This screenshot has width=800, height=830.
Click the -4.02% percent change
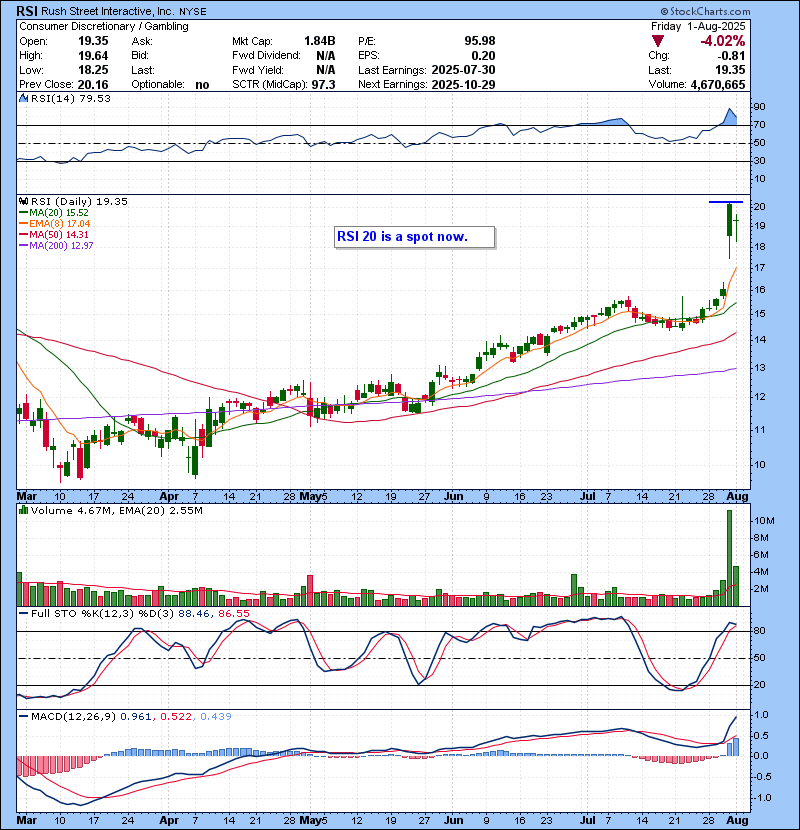point(723,41)
